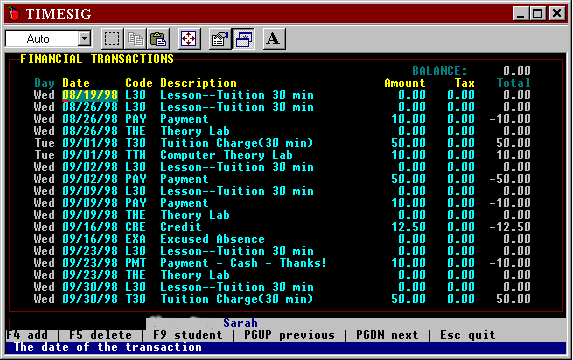This screenshot has height=360, width=573.
Task: Click the F9 student command
Action: 187,335
